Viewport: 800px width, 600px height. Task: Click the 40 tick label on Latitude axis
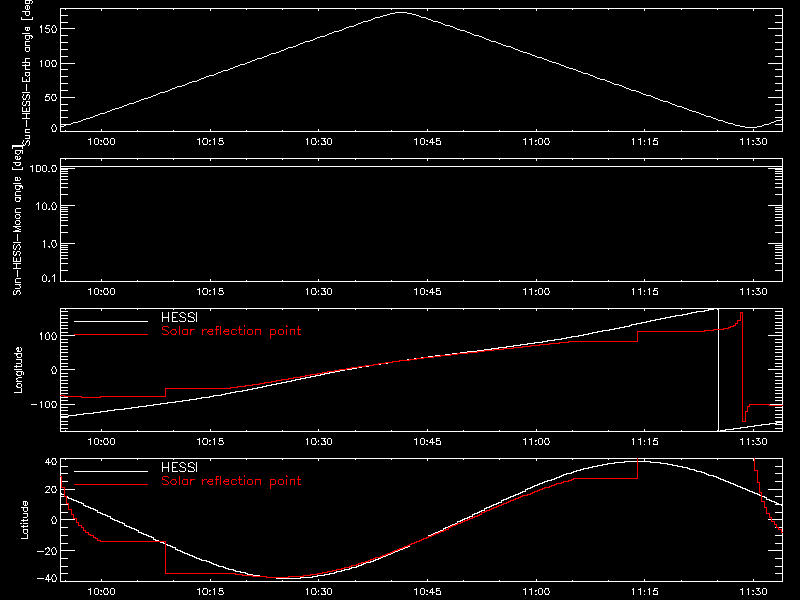(x=51, y=462)
